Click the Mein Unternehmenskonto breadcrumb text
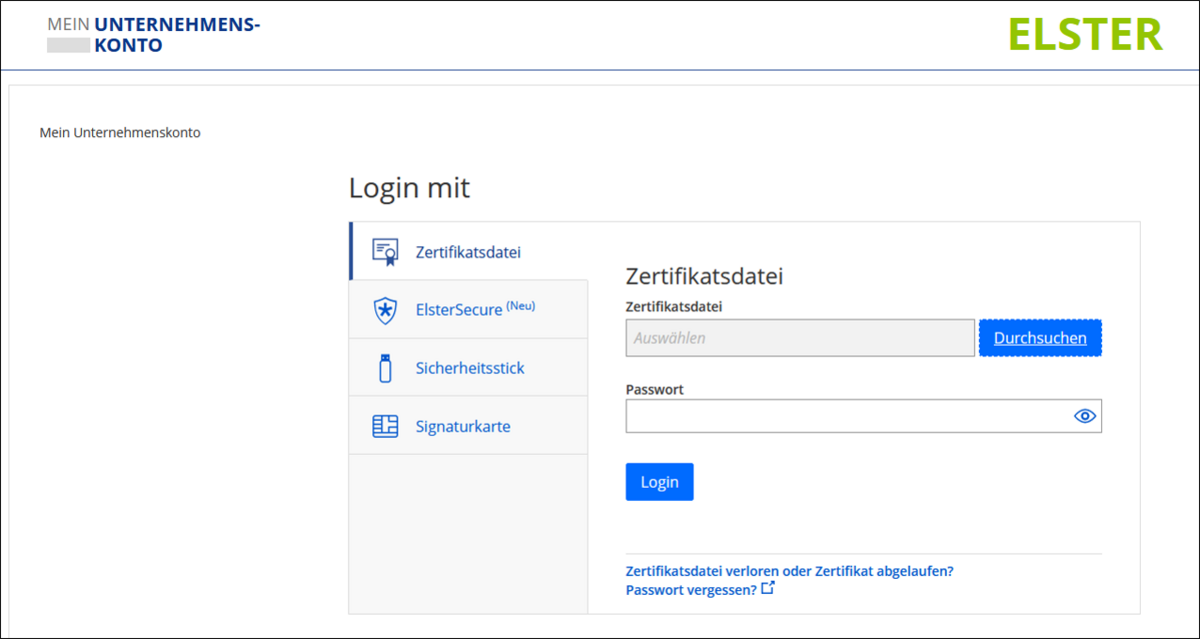This screenshot has width=1200, height=639. pyautogui.click(x=120, y=132)
